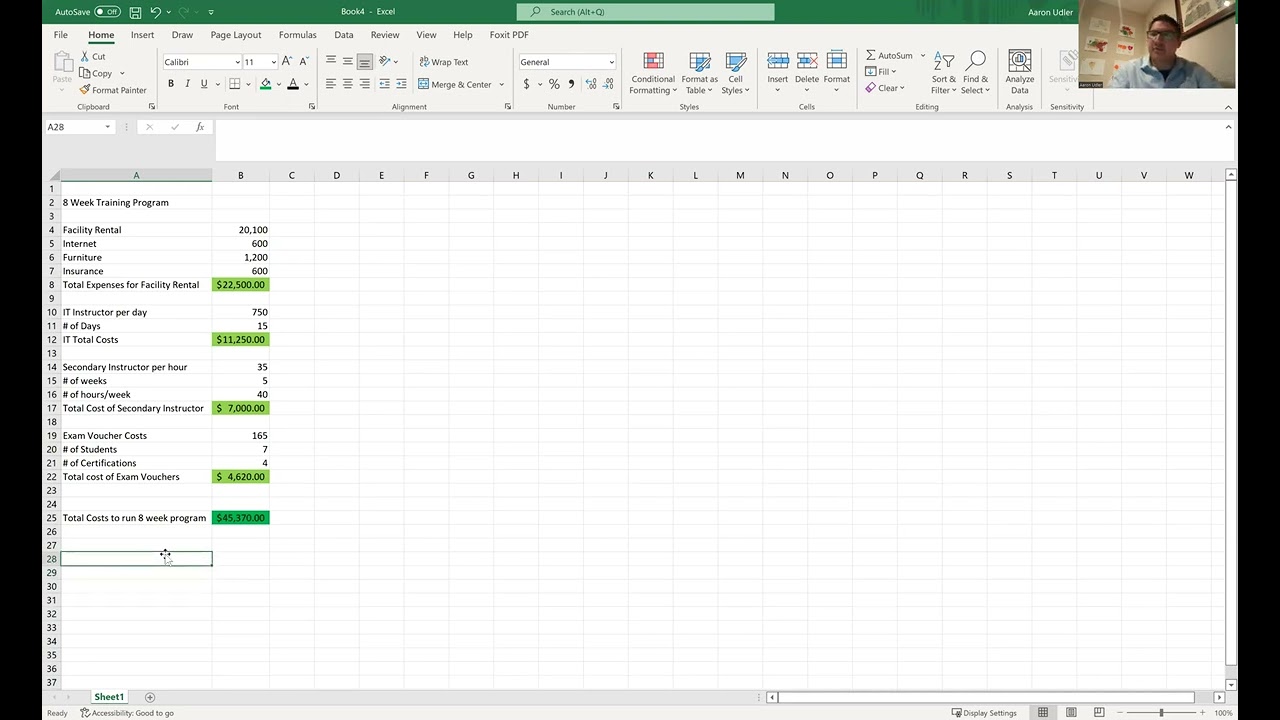
Task: Click the Insert Function fx icon
Action: pos(200,127)
